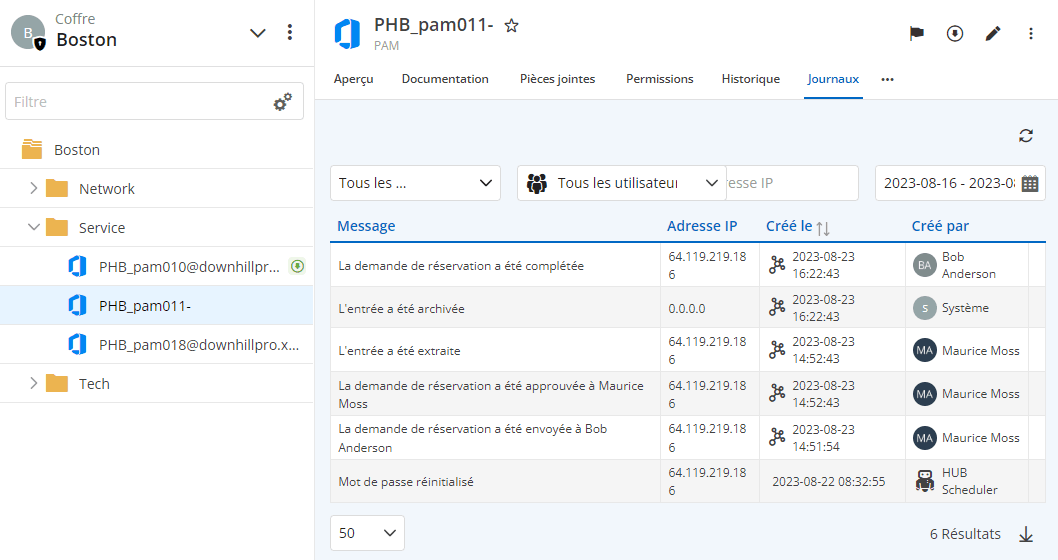Screen dimensions: 1058x560
Task: Edit entry with the pencil icon
Action: (993, 33)
